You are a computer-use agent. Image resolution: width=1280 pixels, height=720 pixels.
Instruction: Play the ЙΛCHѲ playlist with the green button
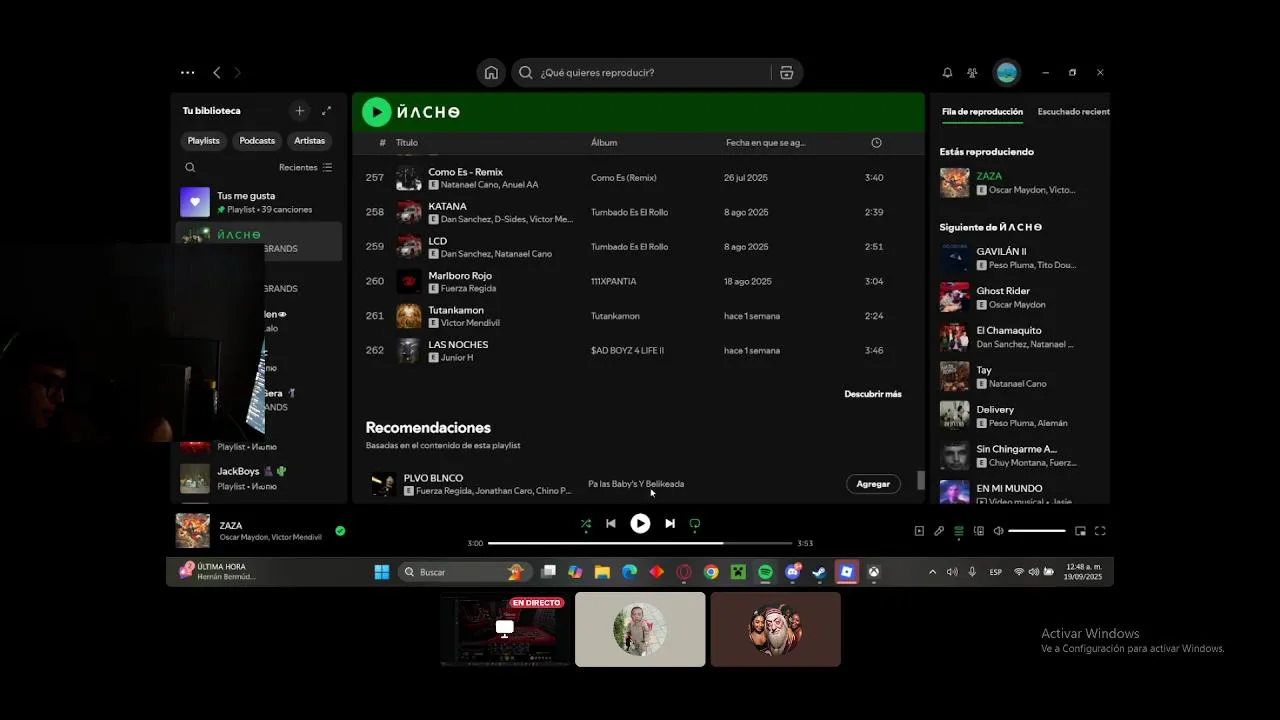click(376, 112)
